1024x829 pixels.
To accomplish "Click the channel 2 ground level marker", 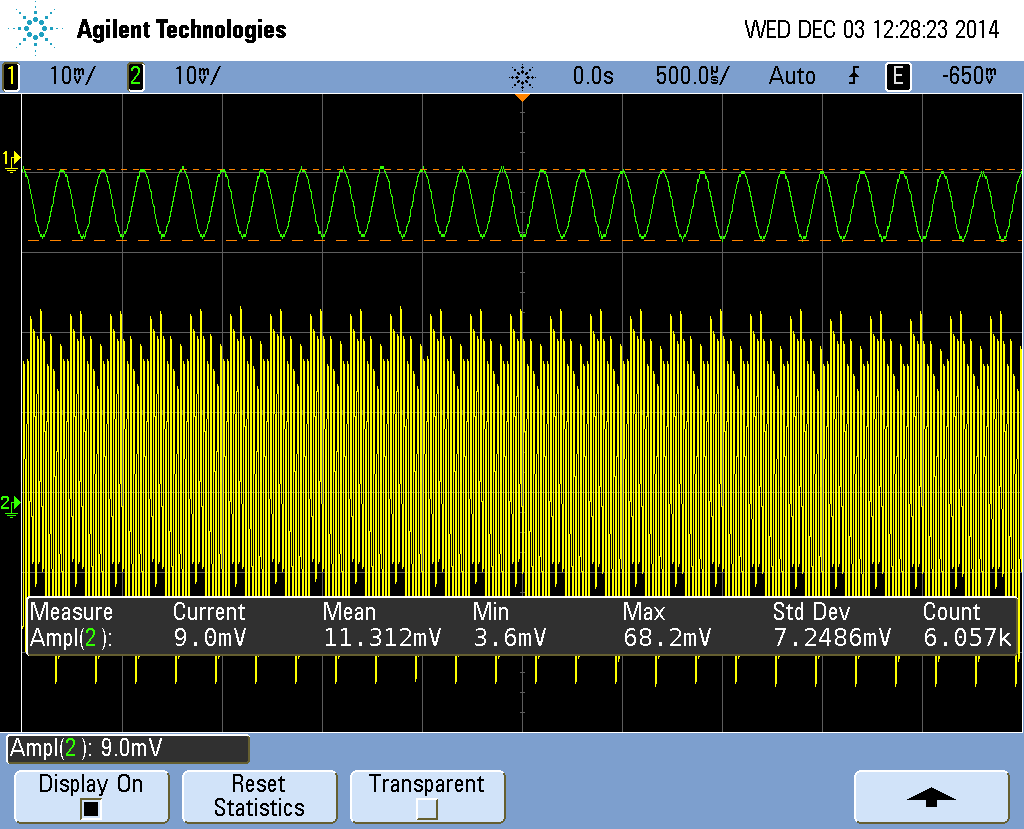I will point(11,505).
